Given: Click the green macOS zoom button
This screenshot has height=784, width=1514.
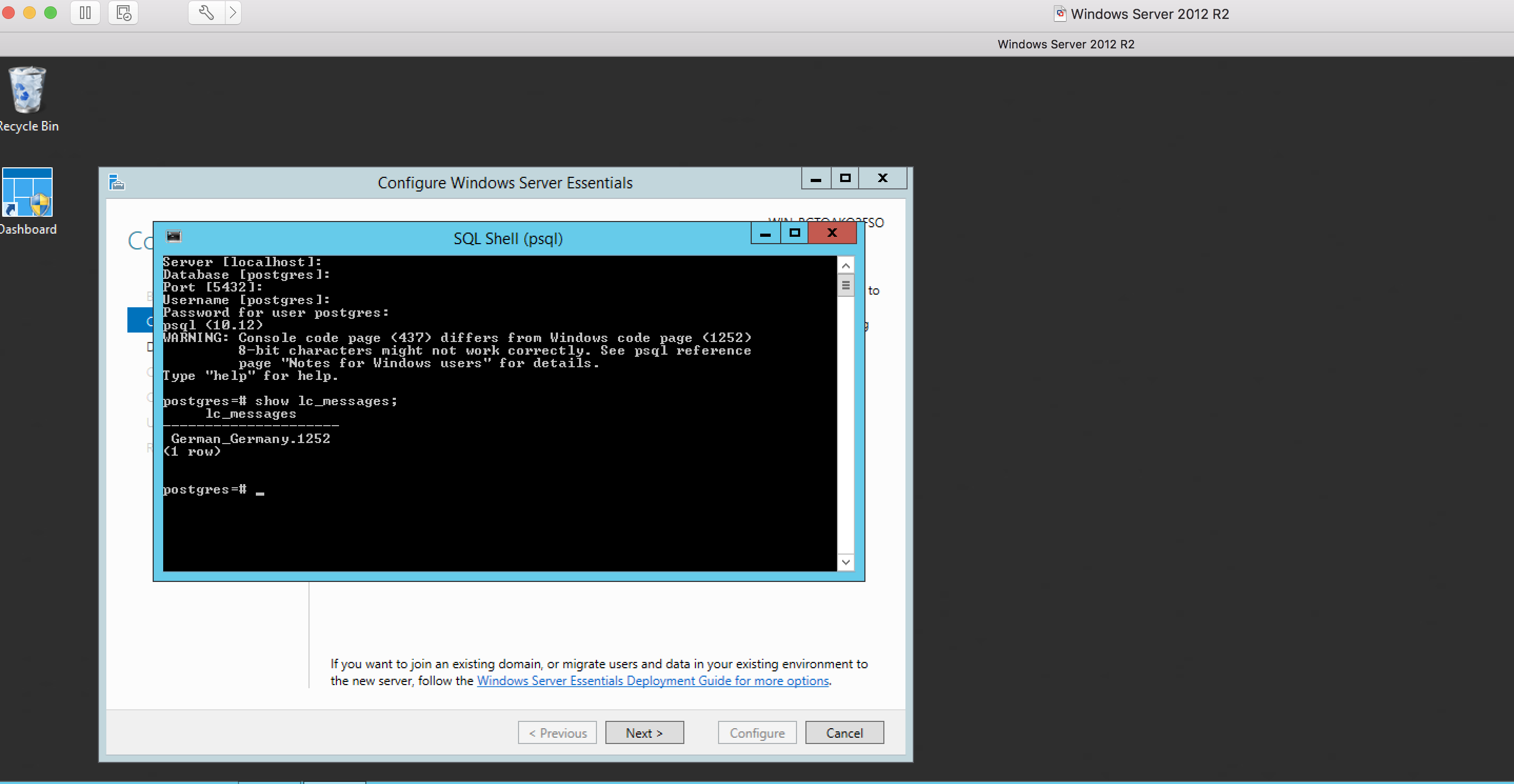Looking at the screenshot, I should (51, 12).
